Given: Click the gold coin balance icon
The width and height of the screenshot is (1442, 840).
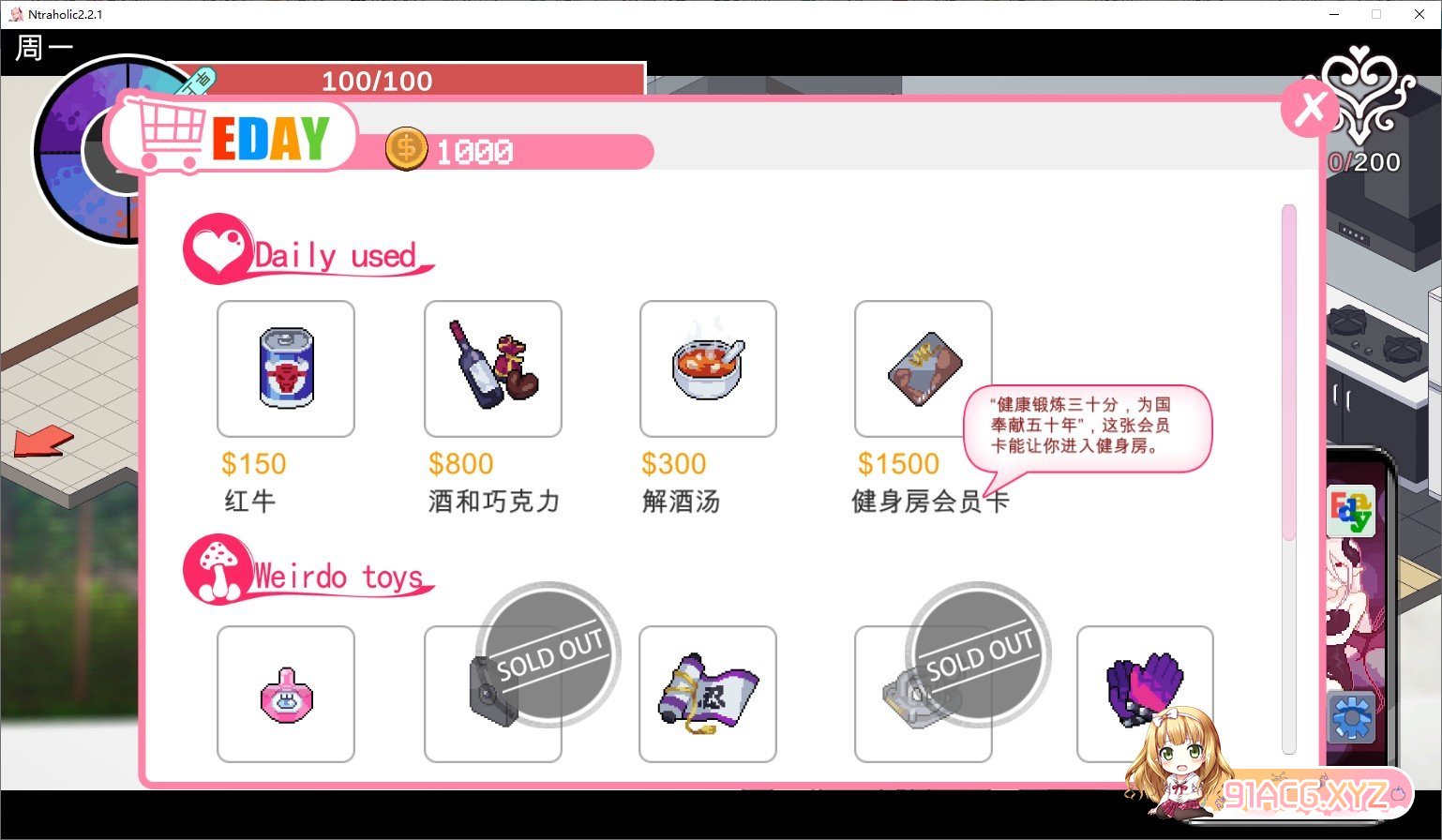Looking at the screenshot, I should point(406,149).
